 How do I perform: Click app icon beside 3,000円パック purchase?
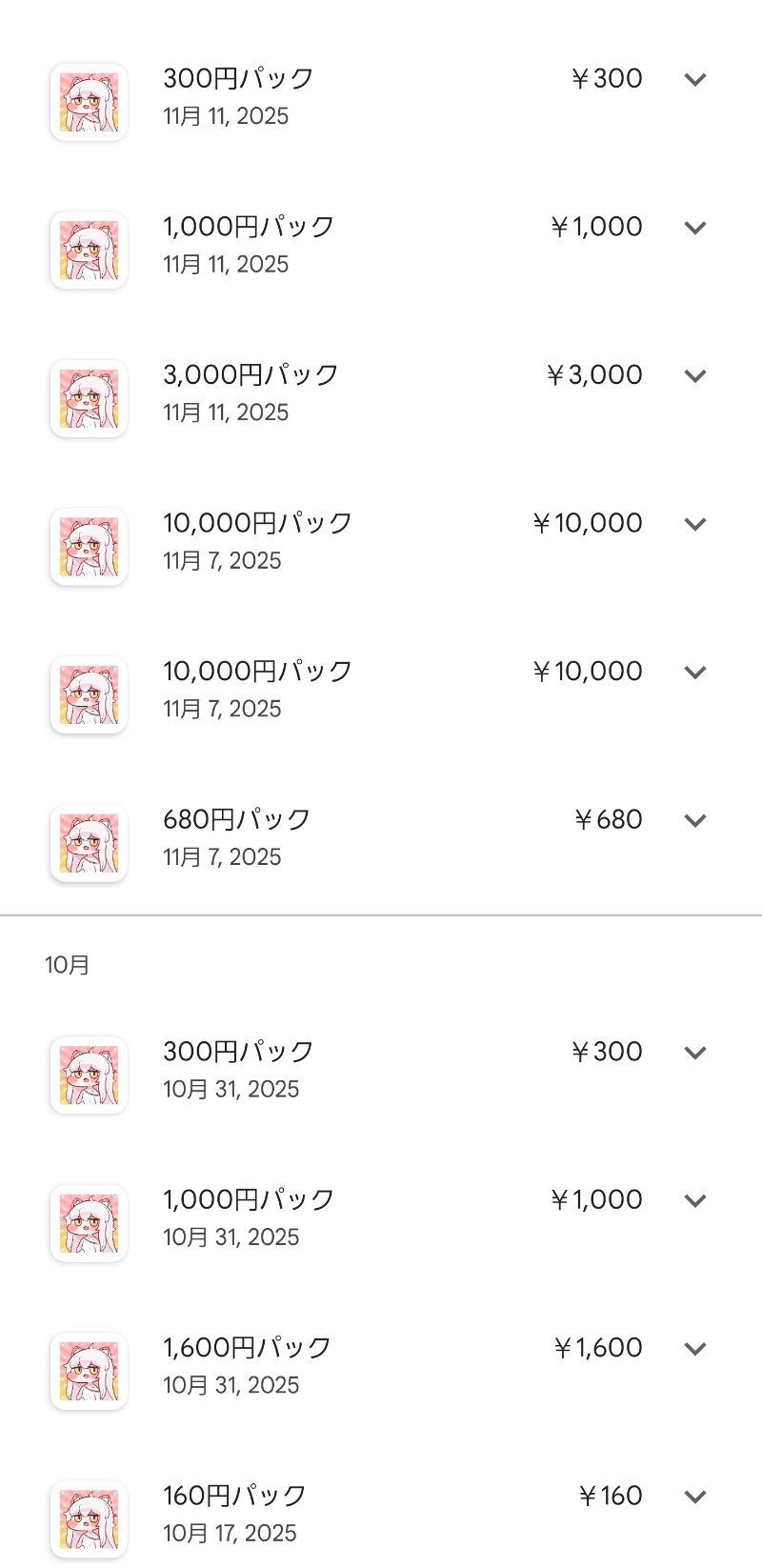[89, 398]
